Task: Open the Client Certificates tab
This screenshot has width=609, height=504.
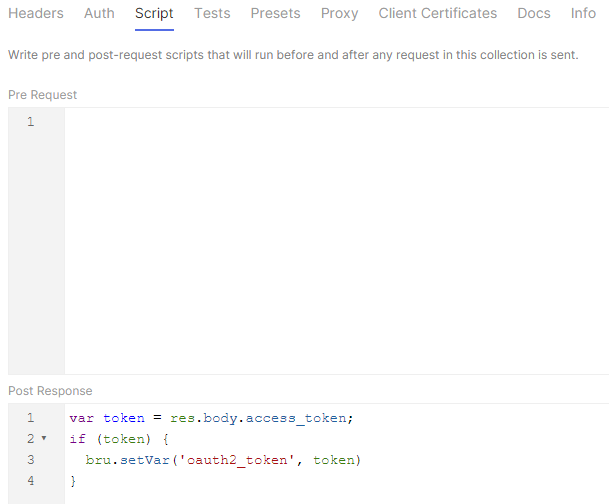Action: tap(437, 14)
